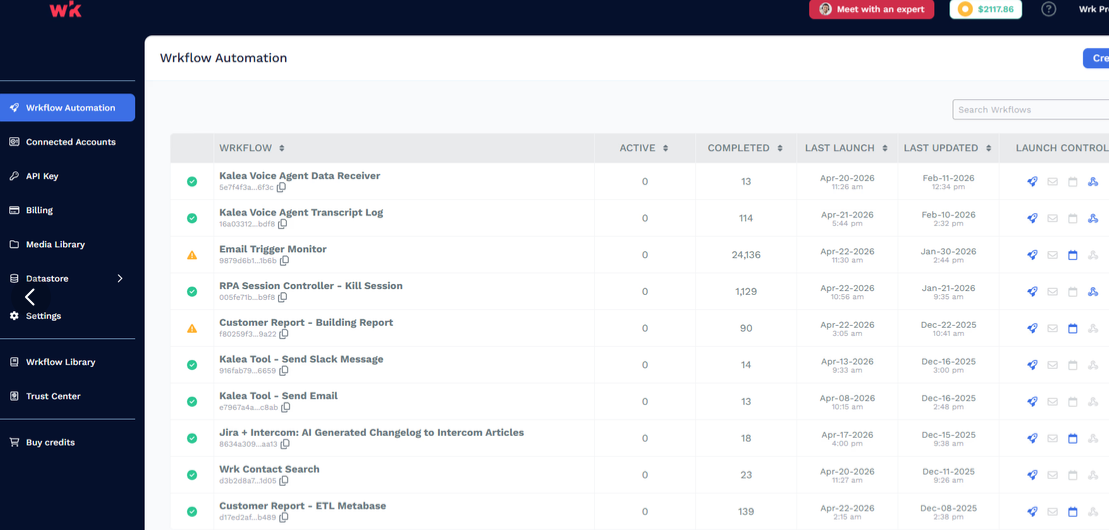
Task: Sort table by LAST LAUNCH column
Action: coord(884,149)
